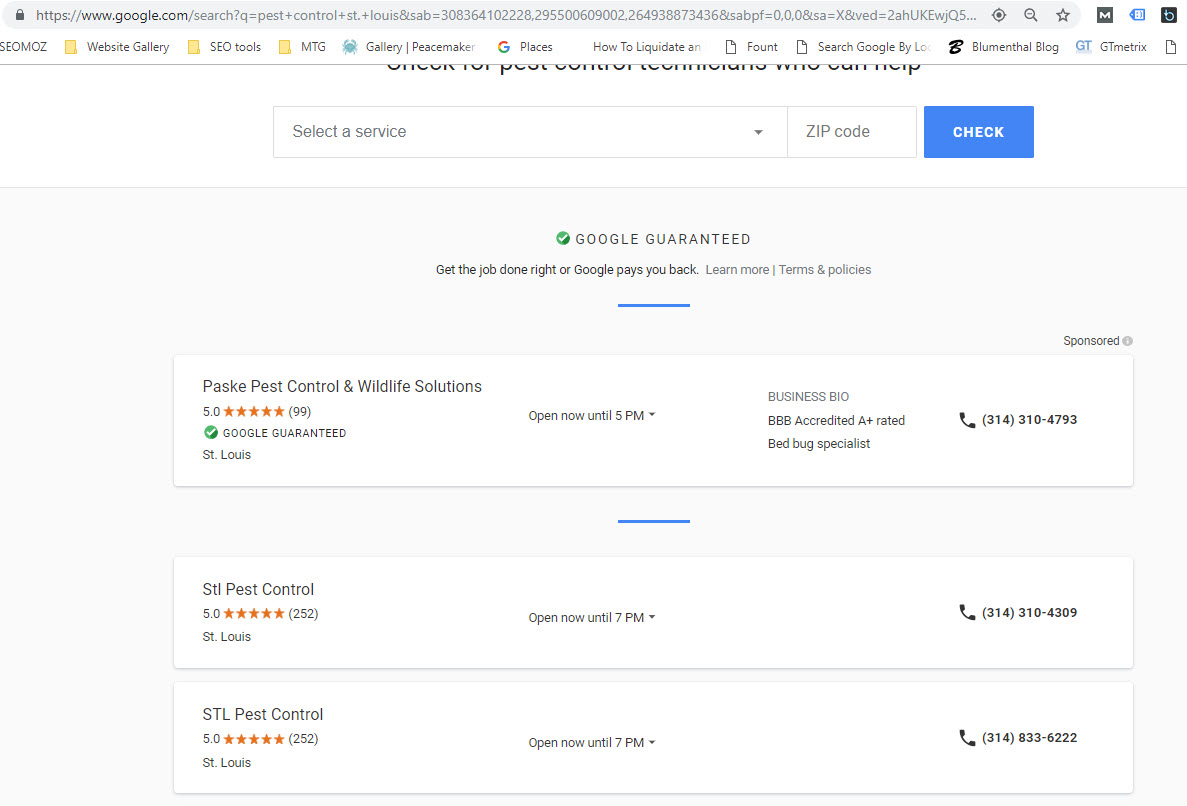
Task: Open the Search Google By Loc bookmark
Action: (x=863, y=47)
